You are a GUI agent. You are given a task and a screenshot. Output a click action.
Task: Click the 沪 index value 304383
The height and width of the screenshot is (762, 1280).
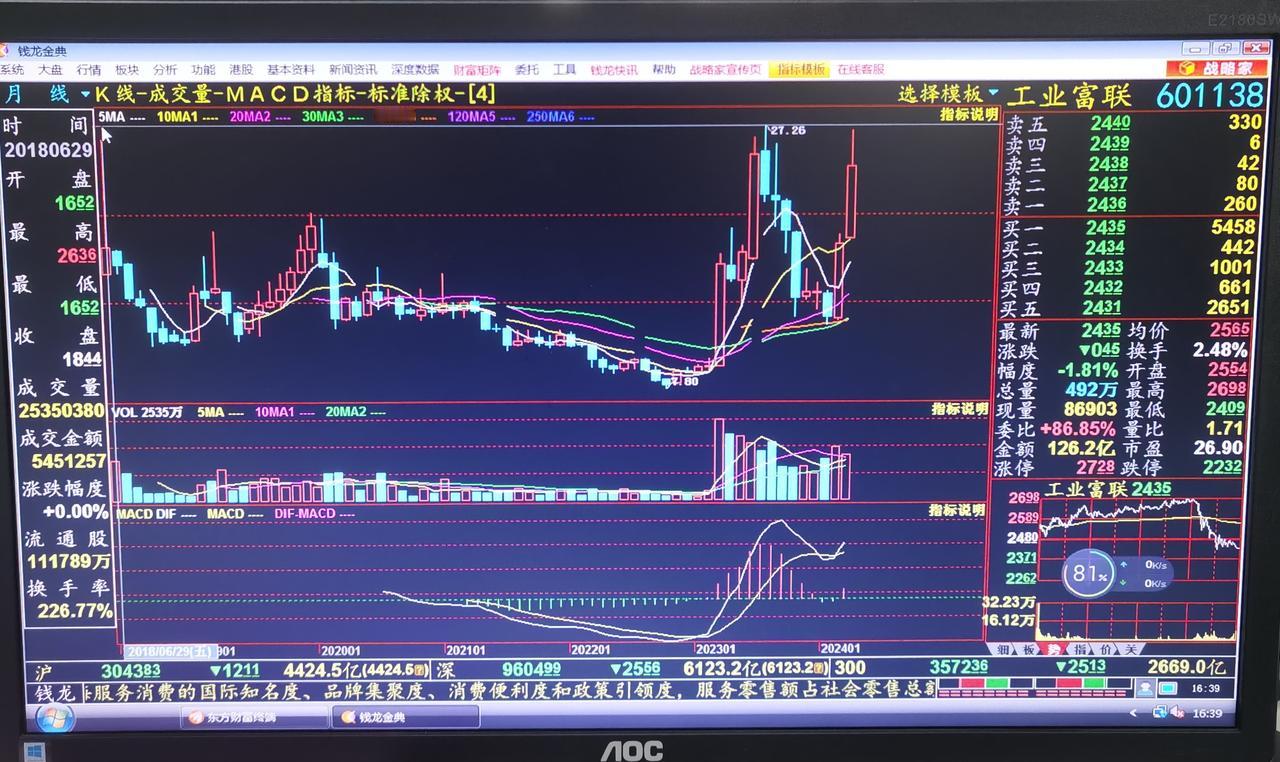click(x=130, y=669)
